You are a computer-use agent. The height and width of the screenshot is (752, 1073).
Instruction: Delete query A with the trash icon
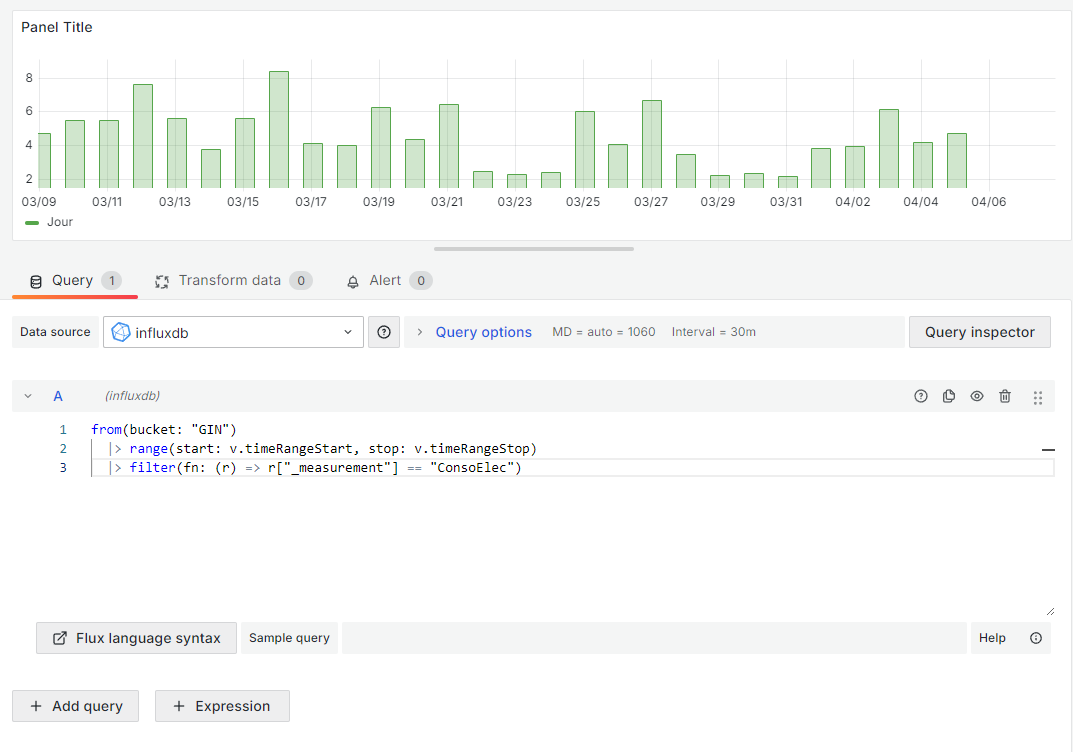click(x=1005, y=396)
